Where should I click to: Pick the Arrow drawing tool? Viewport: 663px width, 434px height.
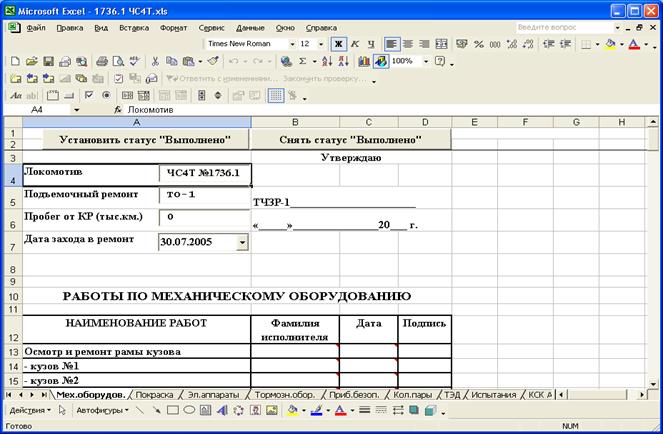(x=156, y=410)
